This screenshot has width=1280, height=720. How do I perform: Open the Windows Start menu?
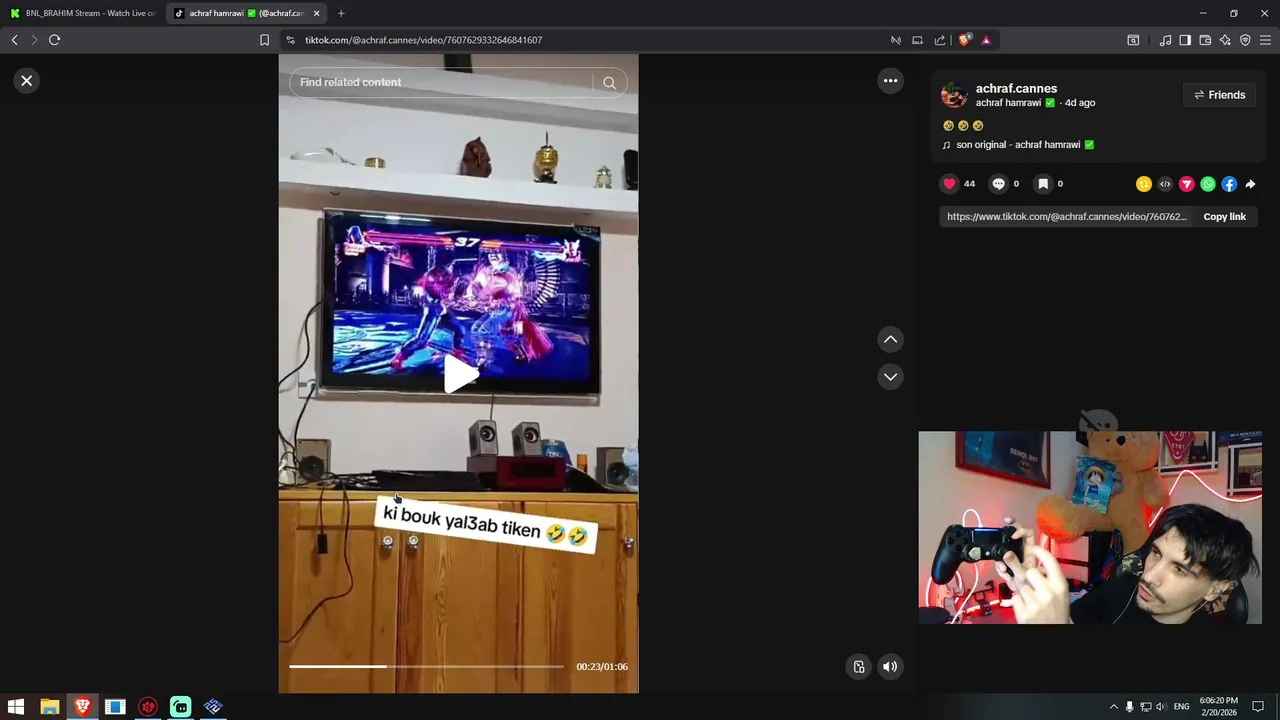point(16,707)
